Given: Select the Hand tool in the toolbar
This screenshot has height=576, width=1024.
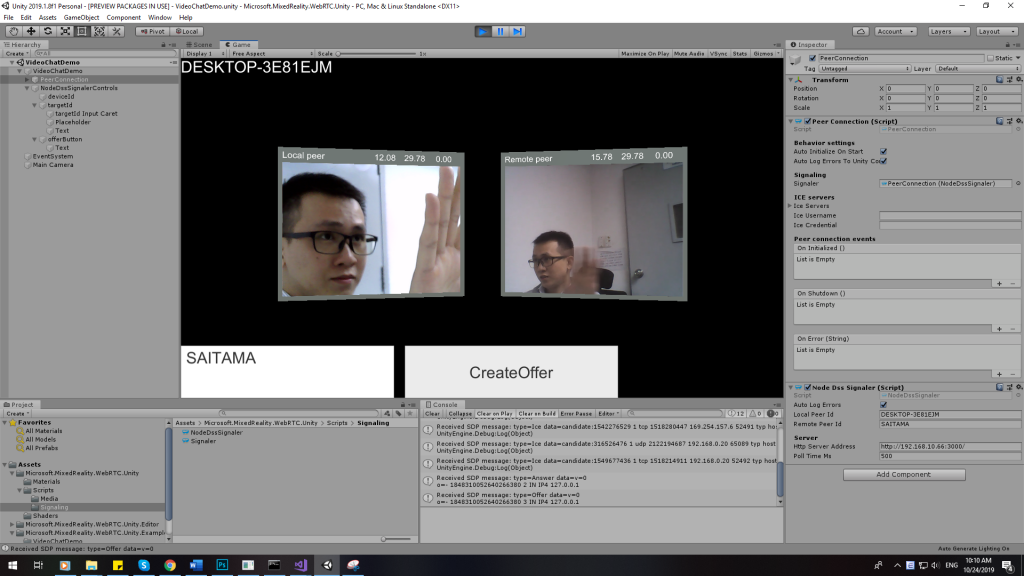Looking at the screenshot, I should 14,31.
